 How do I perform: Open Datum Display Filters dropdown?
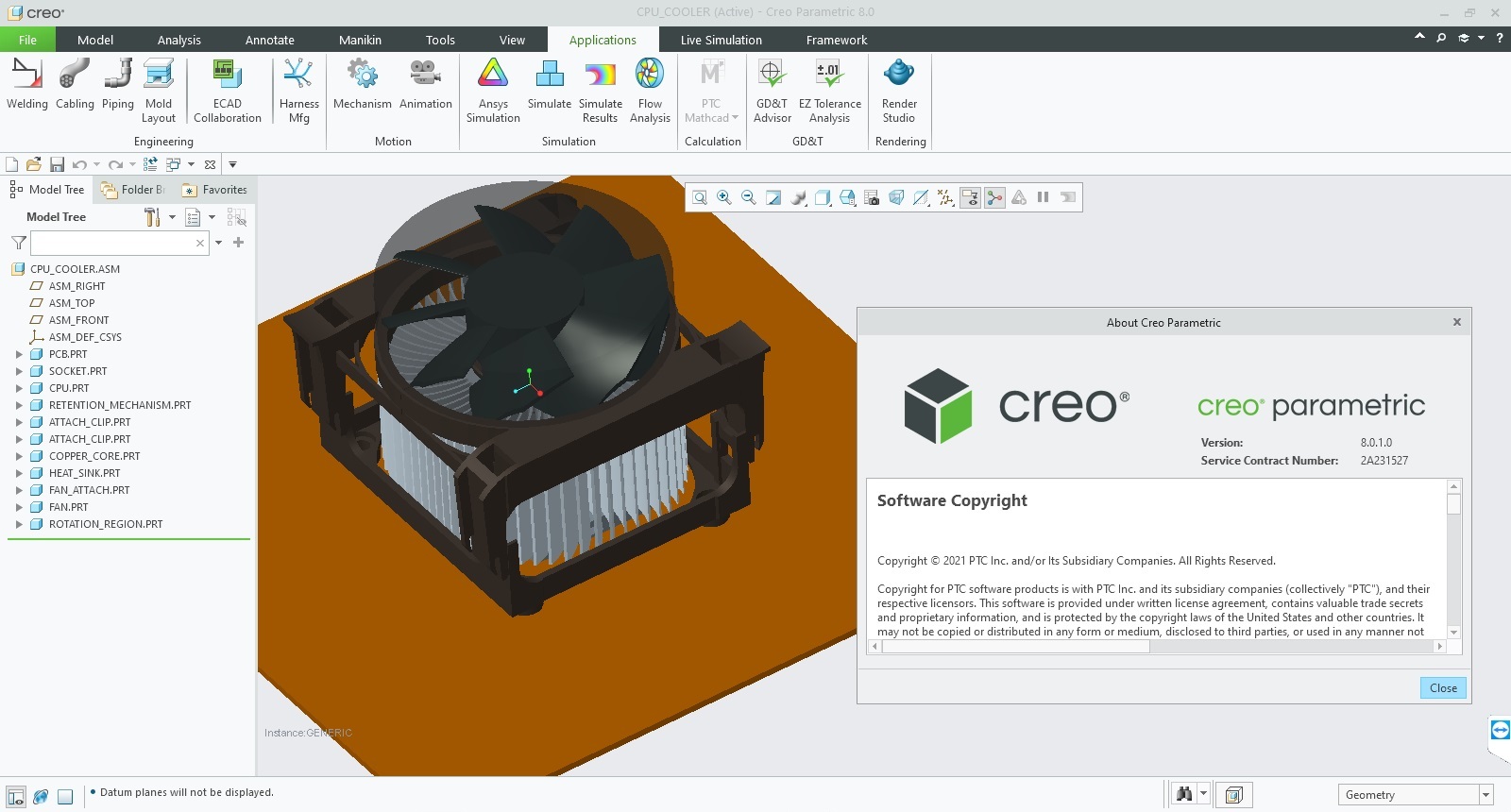point(945,197)
